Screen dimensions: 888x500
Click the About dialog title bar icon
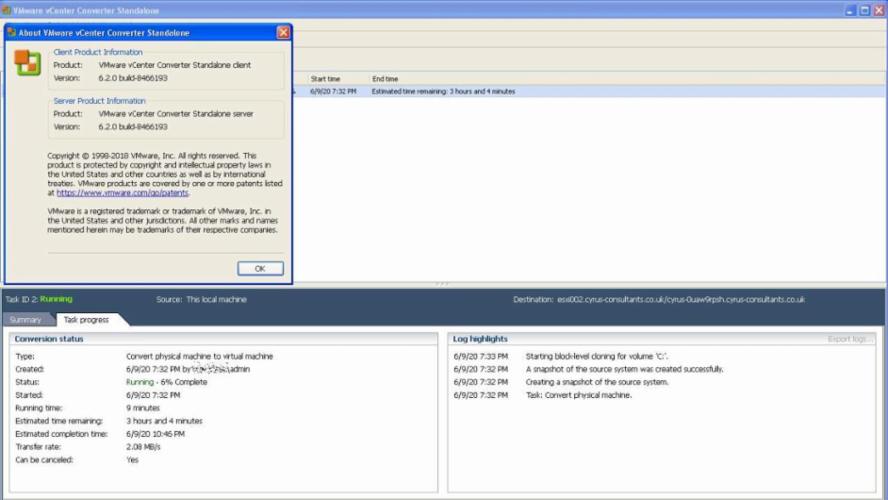point(11,32)
